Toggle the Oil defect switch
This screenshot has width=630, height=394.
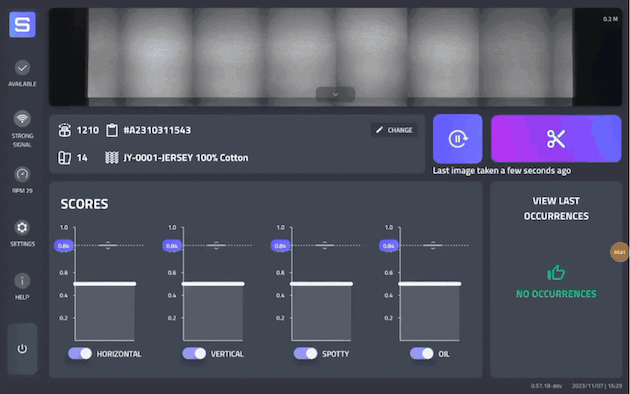pos(421,353)
